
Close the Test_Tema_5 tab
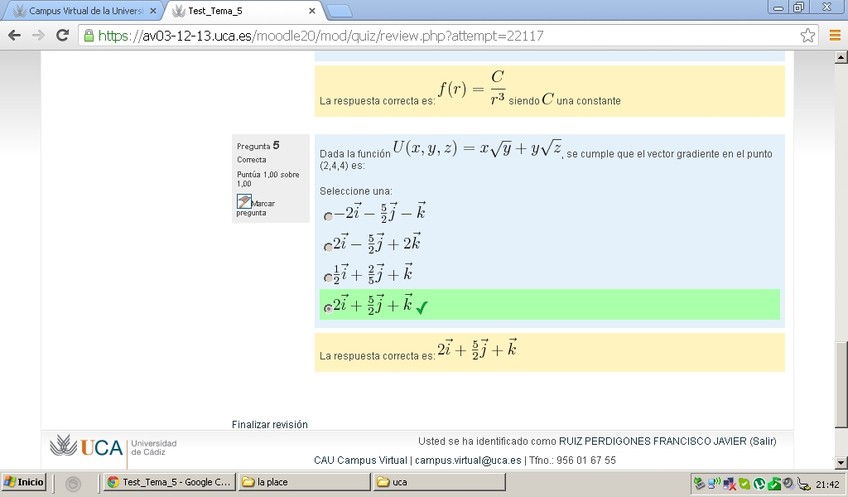[312, 11]
